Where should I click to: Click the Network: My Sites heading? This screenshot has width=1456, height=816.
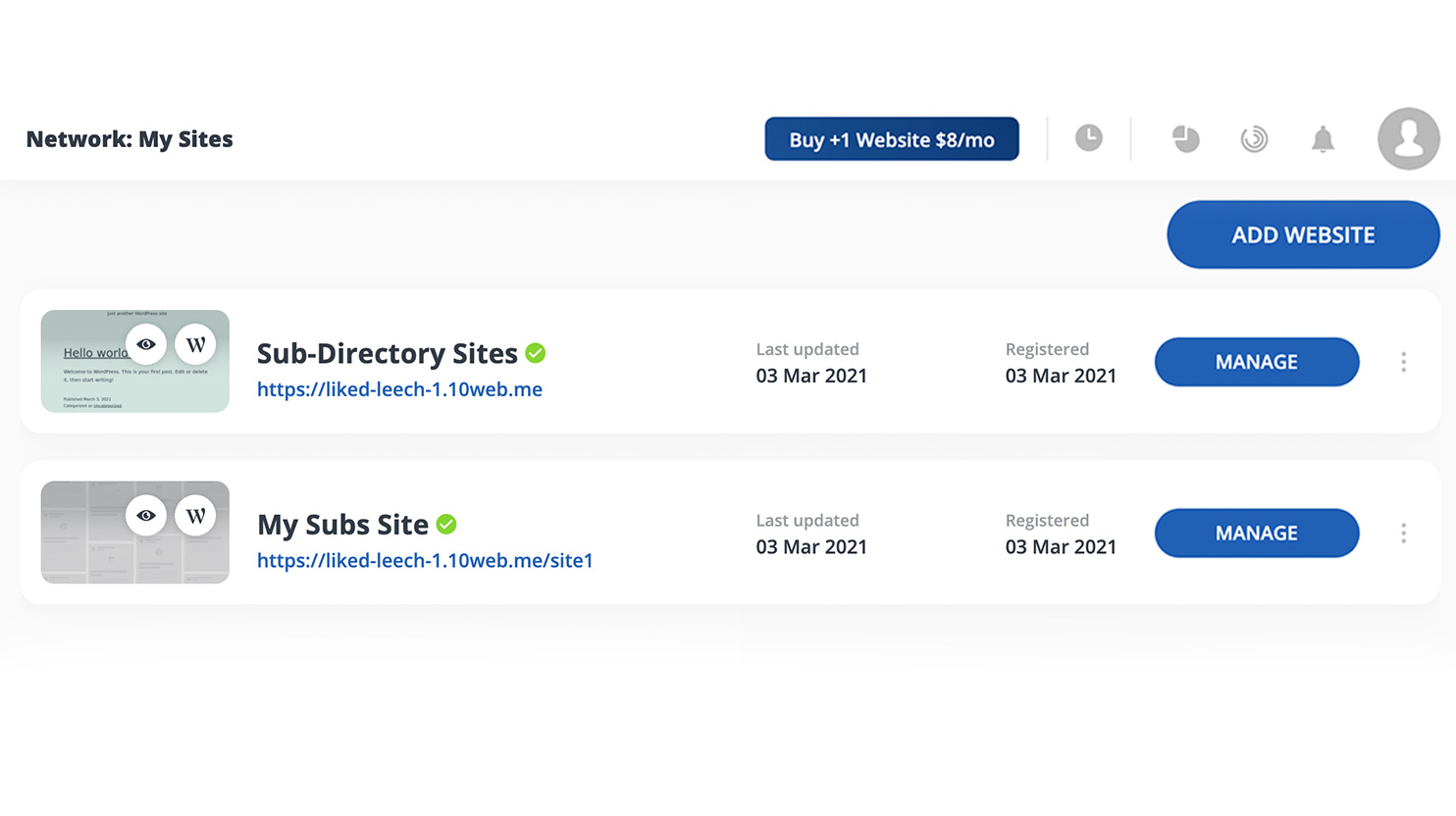coord(129,138)
